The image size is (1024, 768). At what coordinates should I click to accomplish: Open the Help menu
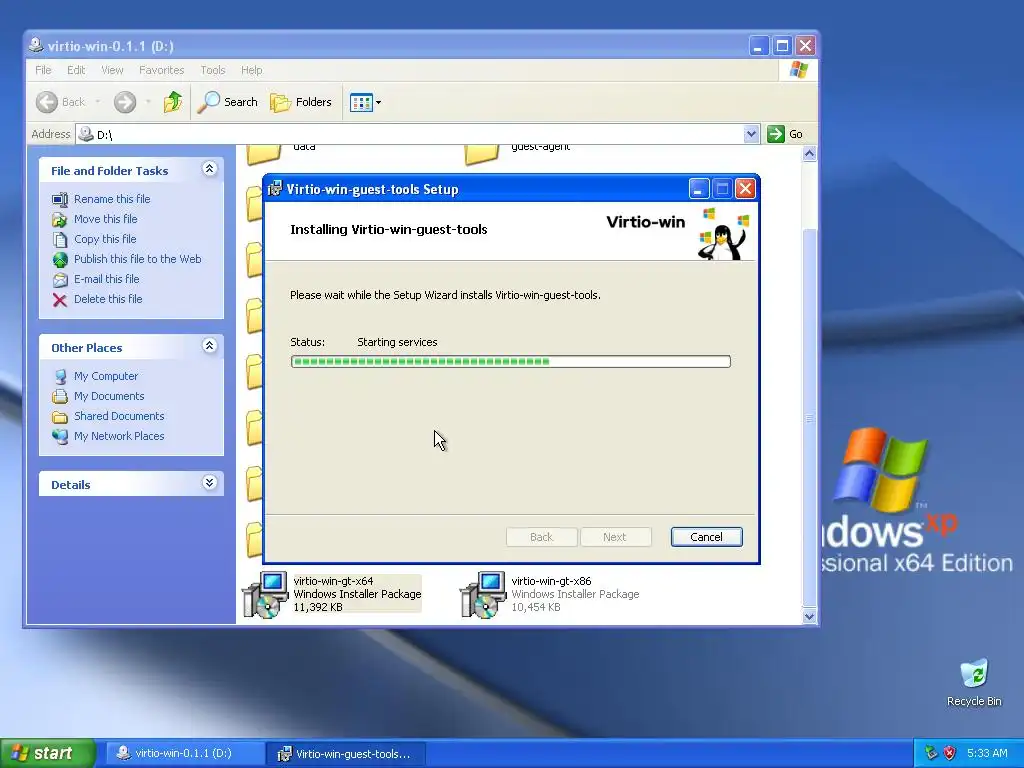click(251, 70)
